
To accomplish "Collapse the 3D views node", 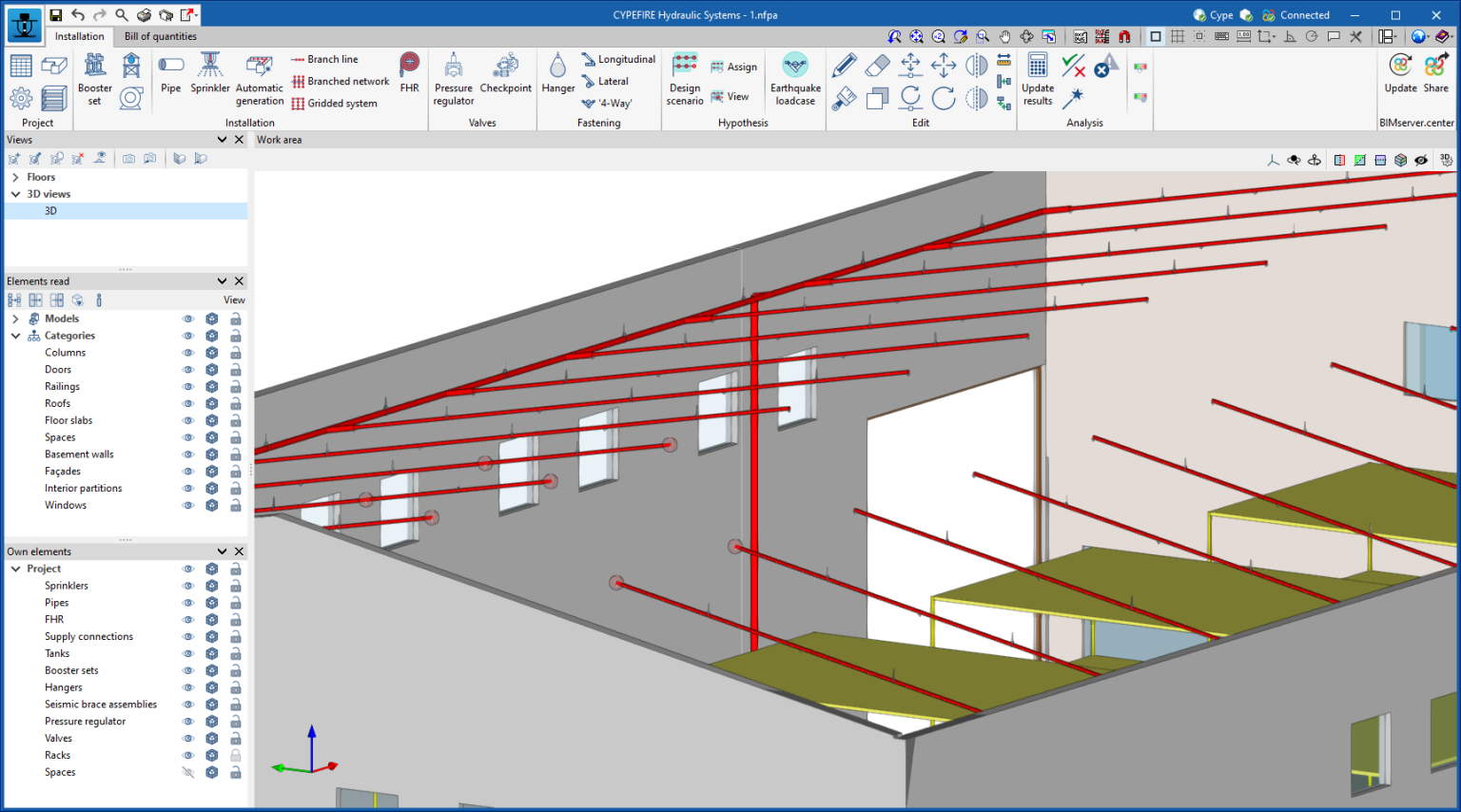I will (15, 193).
